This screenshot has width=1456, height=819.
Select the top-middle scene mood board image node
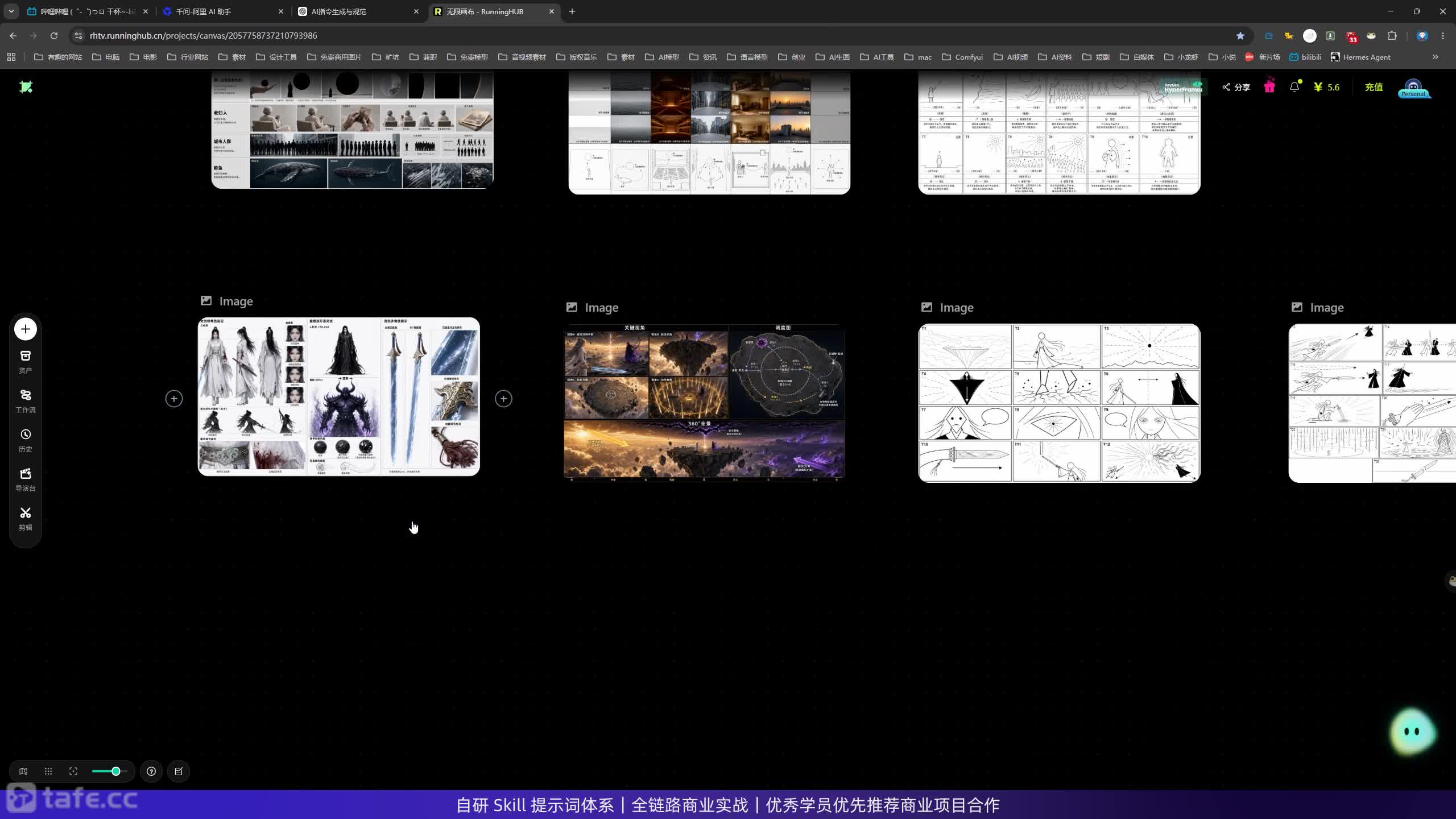(709, 133)
